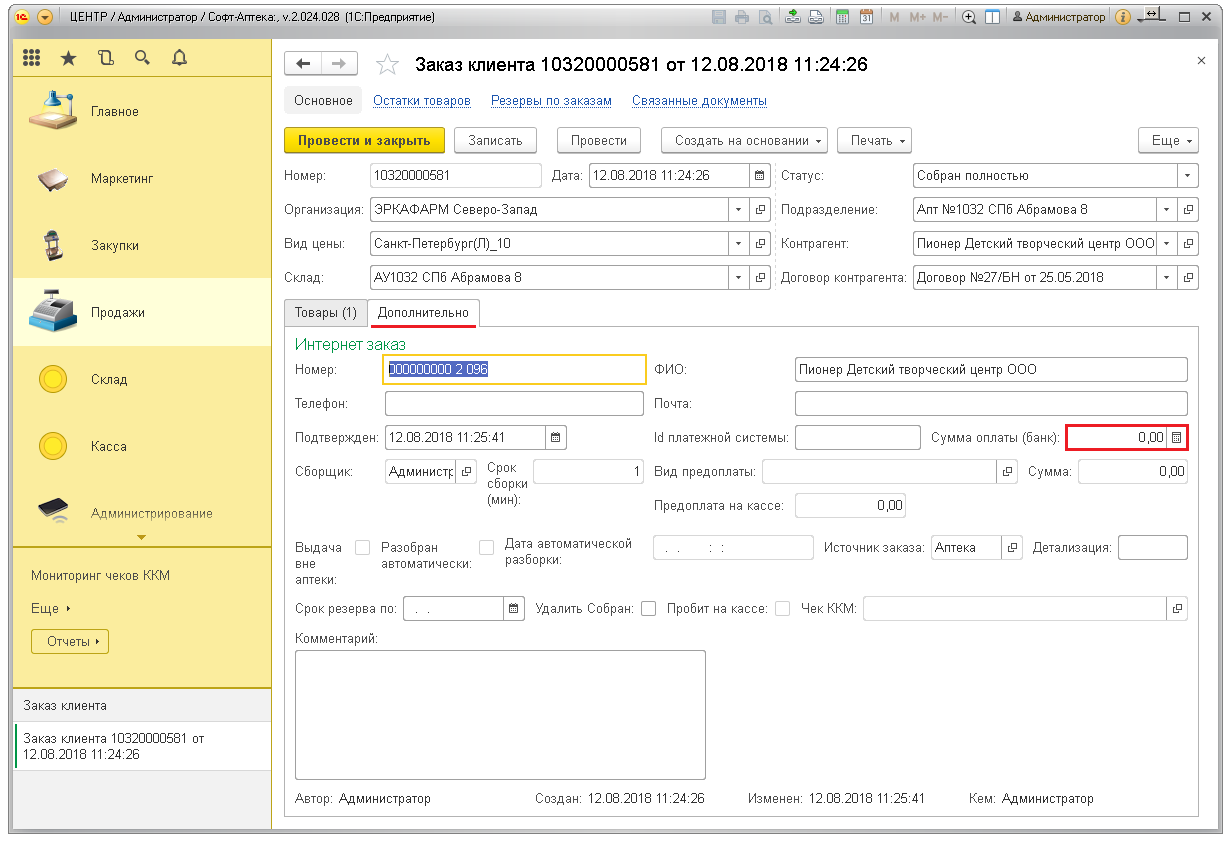The image size is (1227, 841).
Task: Open the sections menu grid icon
Action: click(x=31, y=58)
